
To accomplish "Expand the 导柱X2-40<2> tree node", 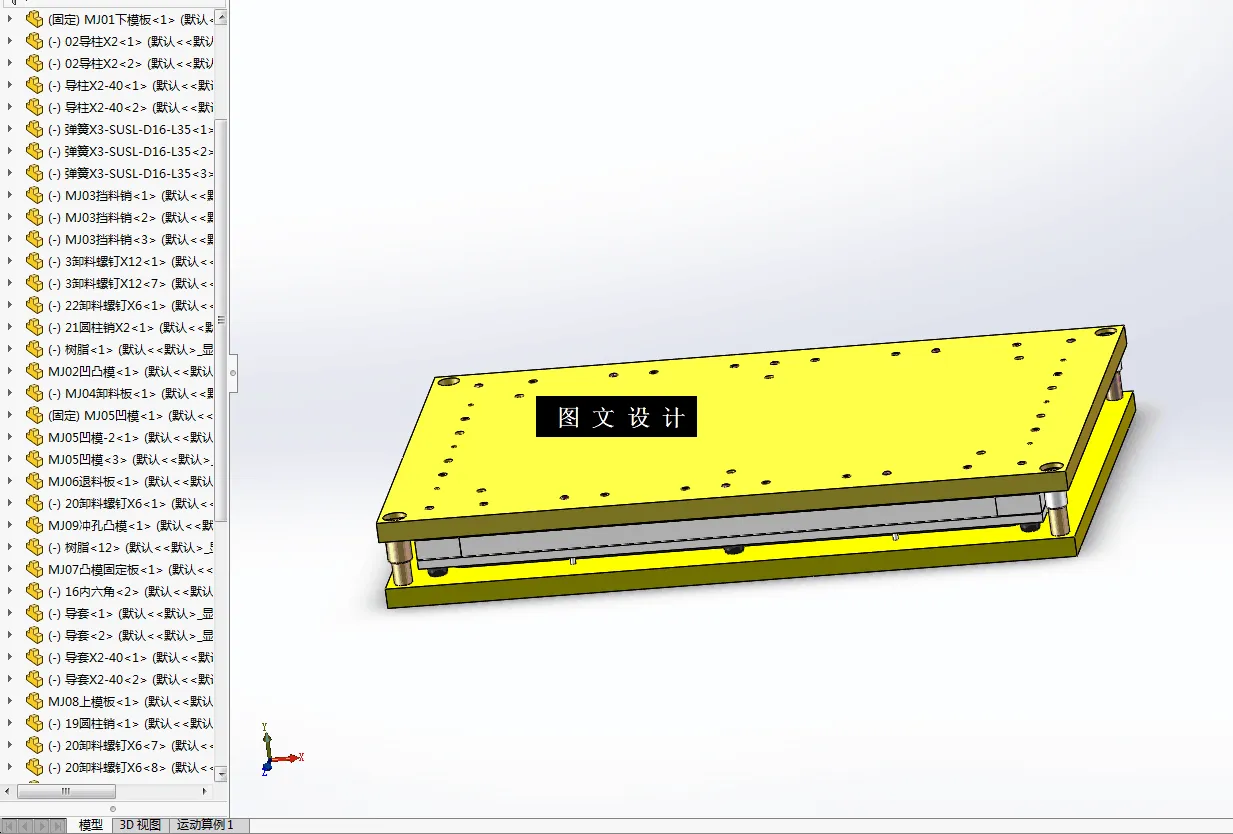I will pos(10,107).
